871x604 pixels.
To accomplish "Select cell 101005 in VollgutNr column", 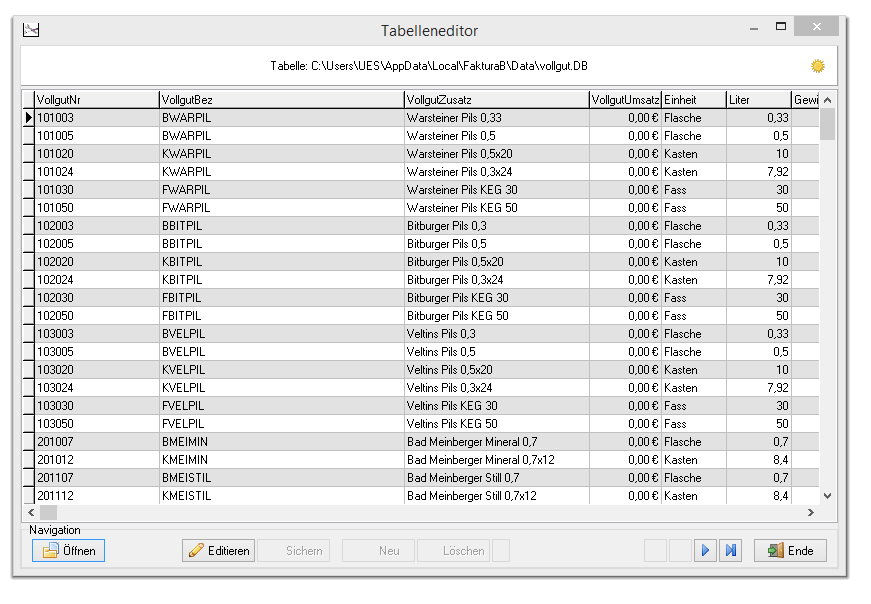I will 97,136.
